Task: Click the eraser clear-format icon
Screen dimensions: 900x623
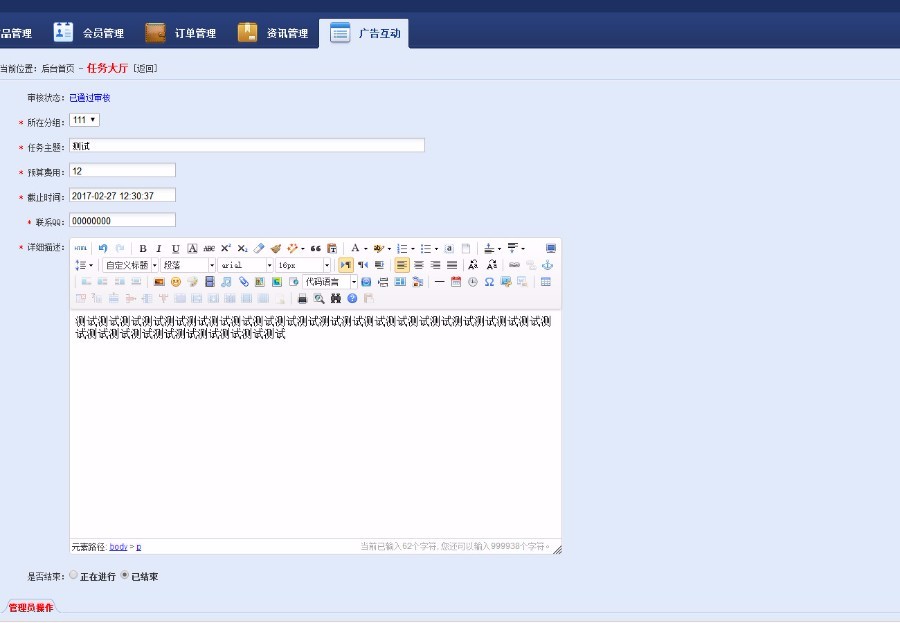Action: point(259,249)
